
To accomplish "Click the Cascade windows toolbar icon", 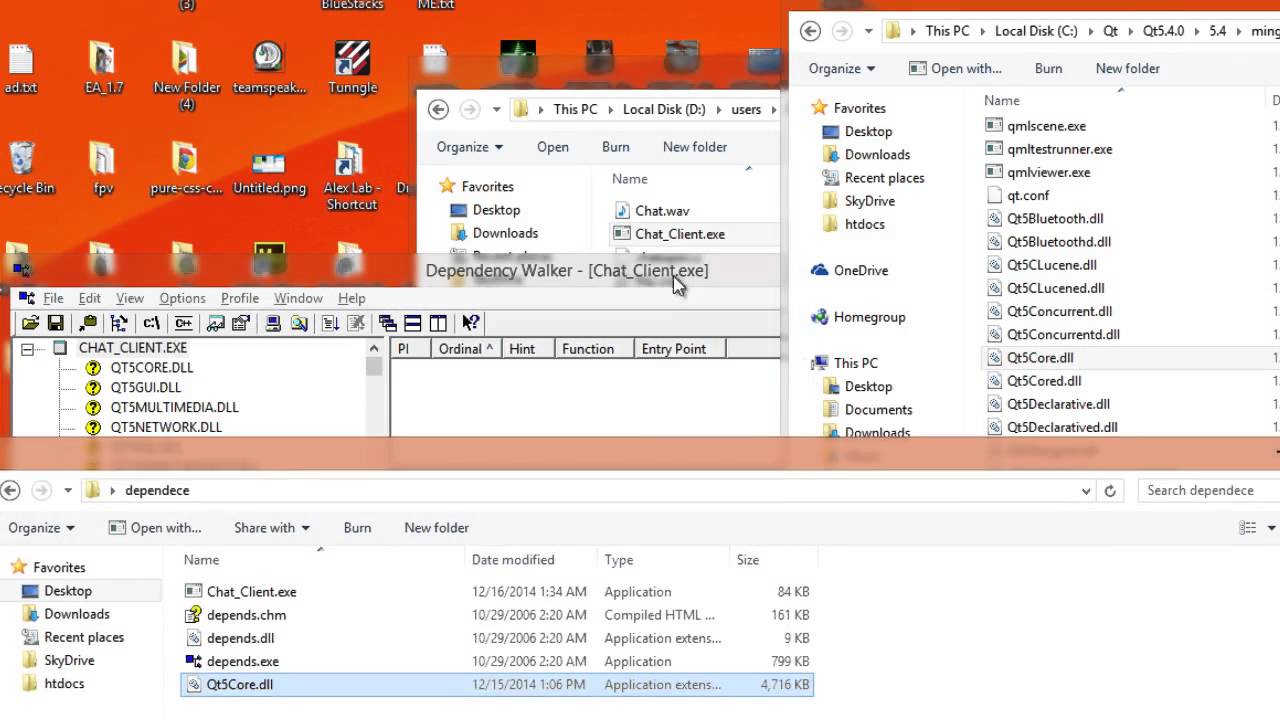I will click(x=388, y=323).
